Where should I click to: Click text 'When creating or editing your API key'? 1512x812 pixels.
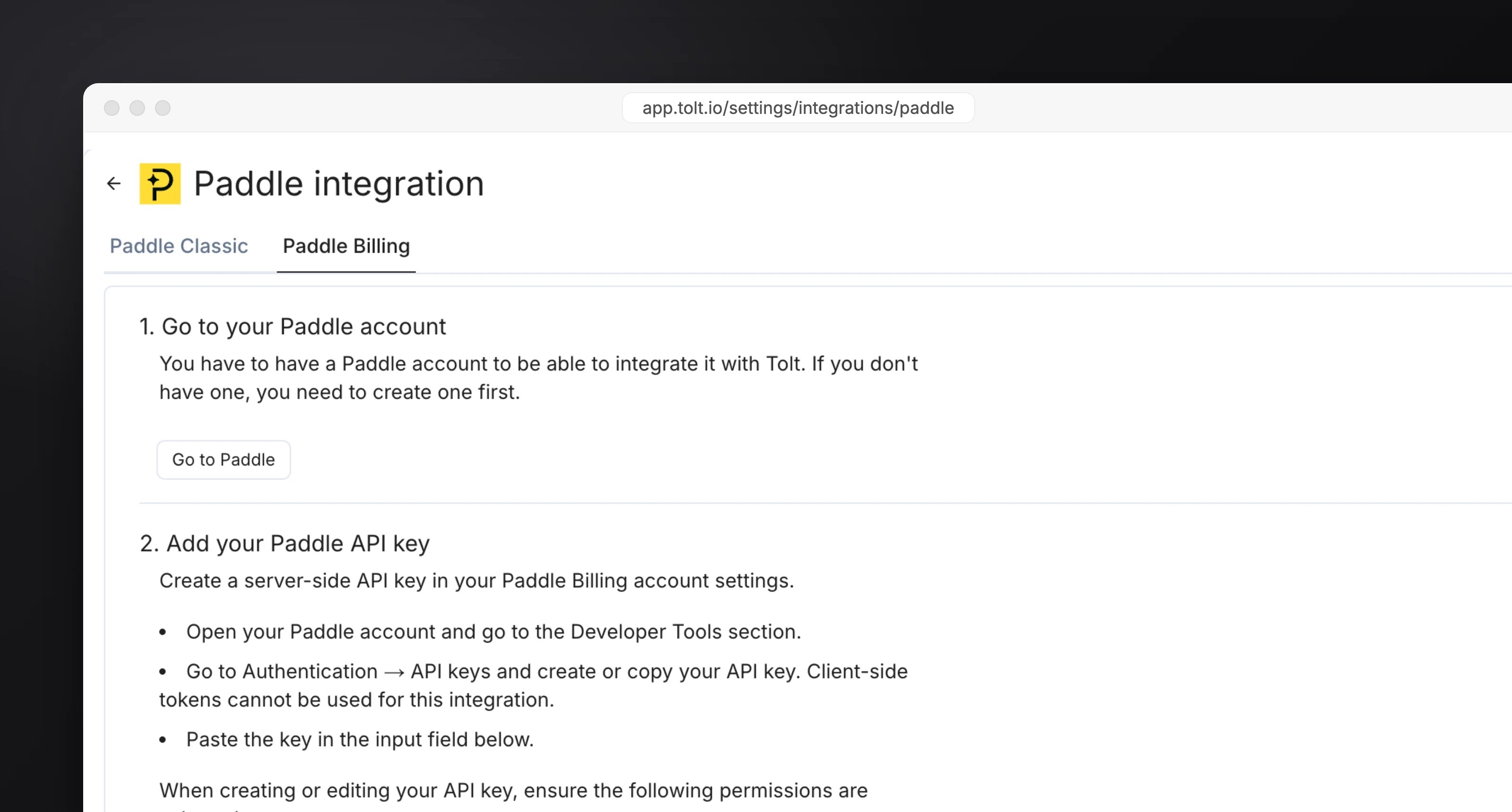(x=339, y=791)
